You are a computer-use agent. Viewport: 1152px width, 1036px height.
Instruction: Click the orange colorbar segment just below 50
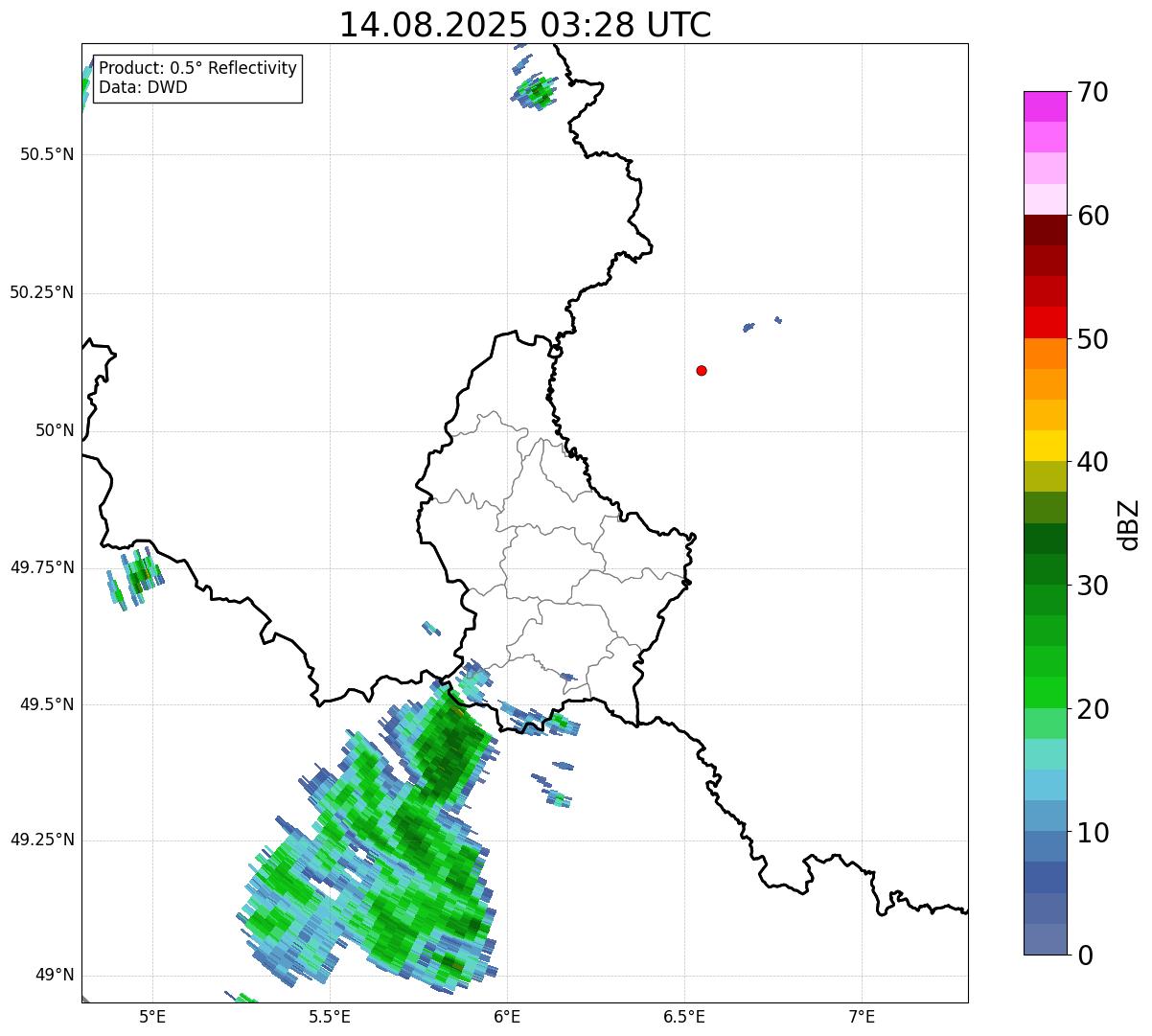click(x=1045, y=354)
